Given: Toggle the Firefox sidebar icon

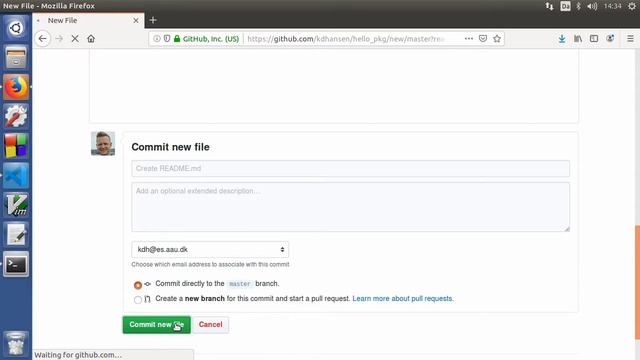Looking at the screenshot, I should coord(594,39).
